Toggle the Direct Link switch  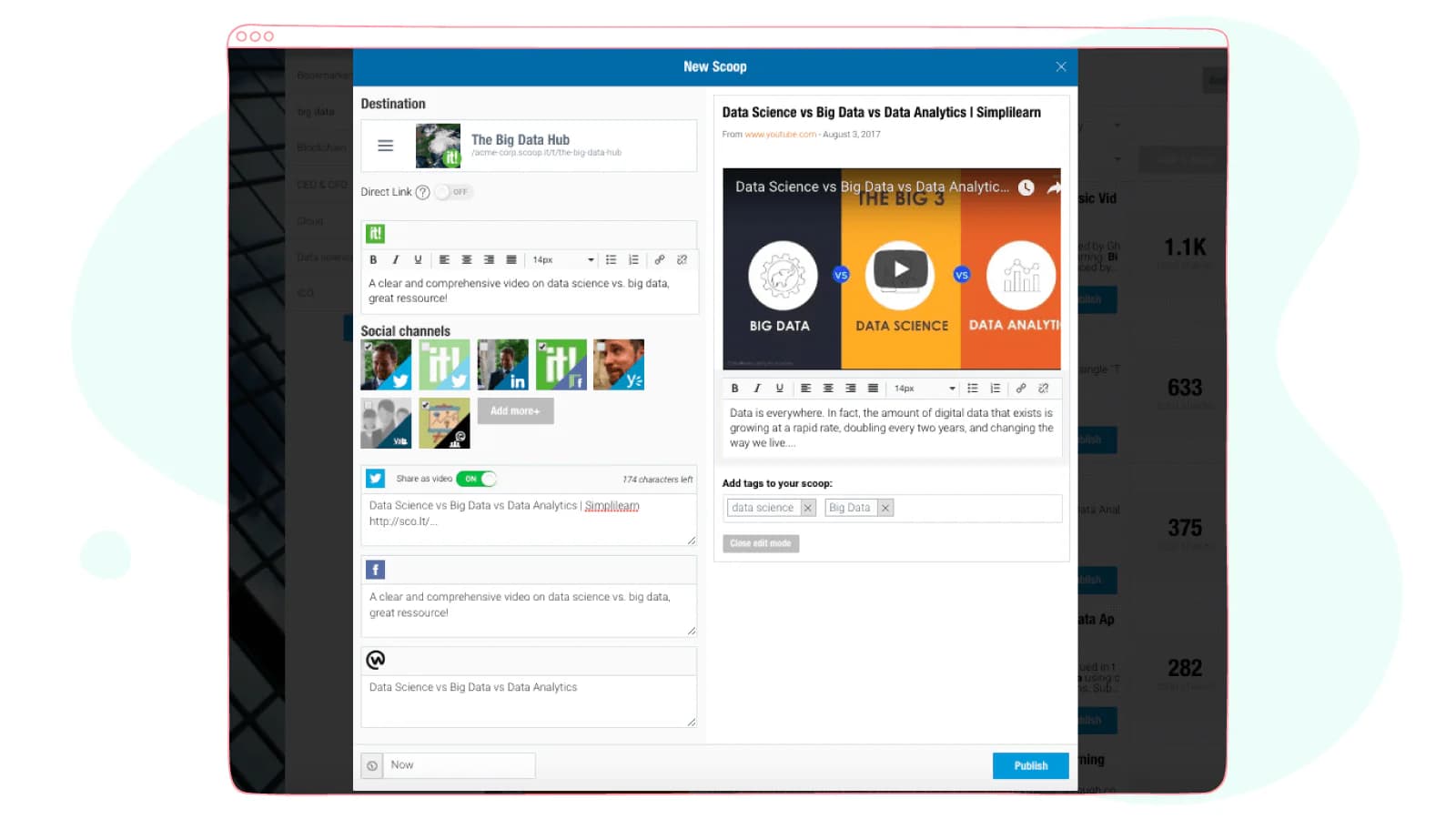pos(453,192)
